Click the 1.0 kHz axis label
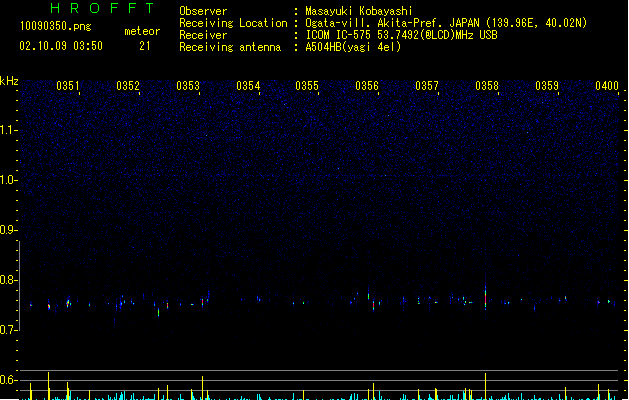This screenshot has height=400, width=629. click(9, 180)
